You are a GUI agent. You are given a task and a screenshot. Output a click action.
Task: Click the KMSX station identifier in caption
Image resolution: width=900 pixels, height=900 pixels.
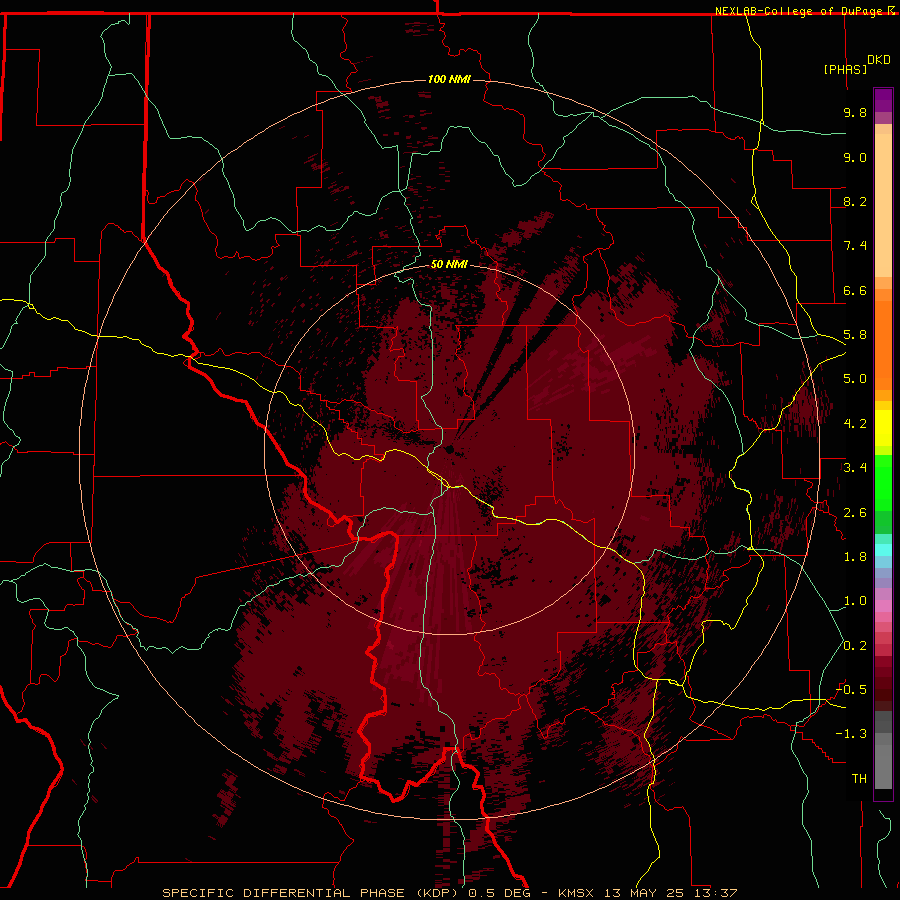574,893
